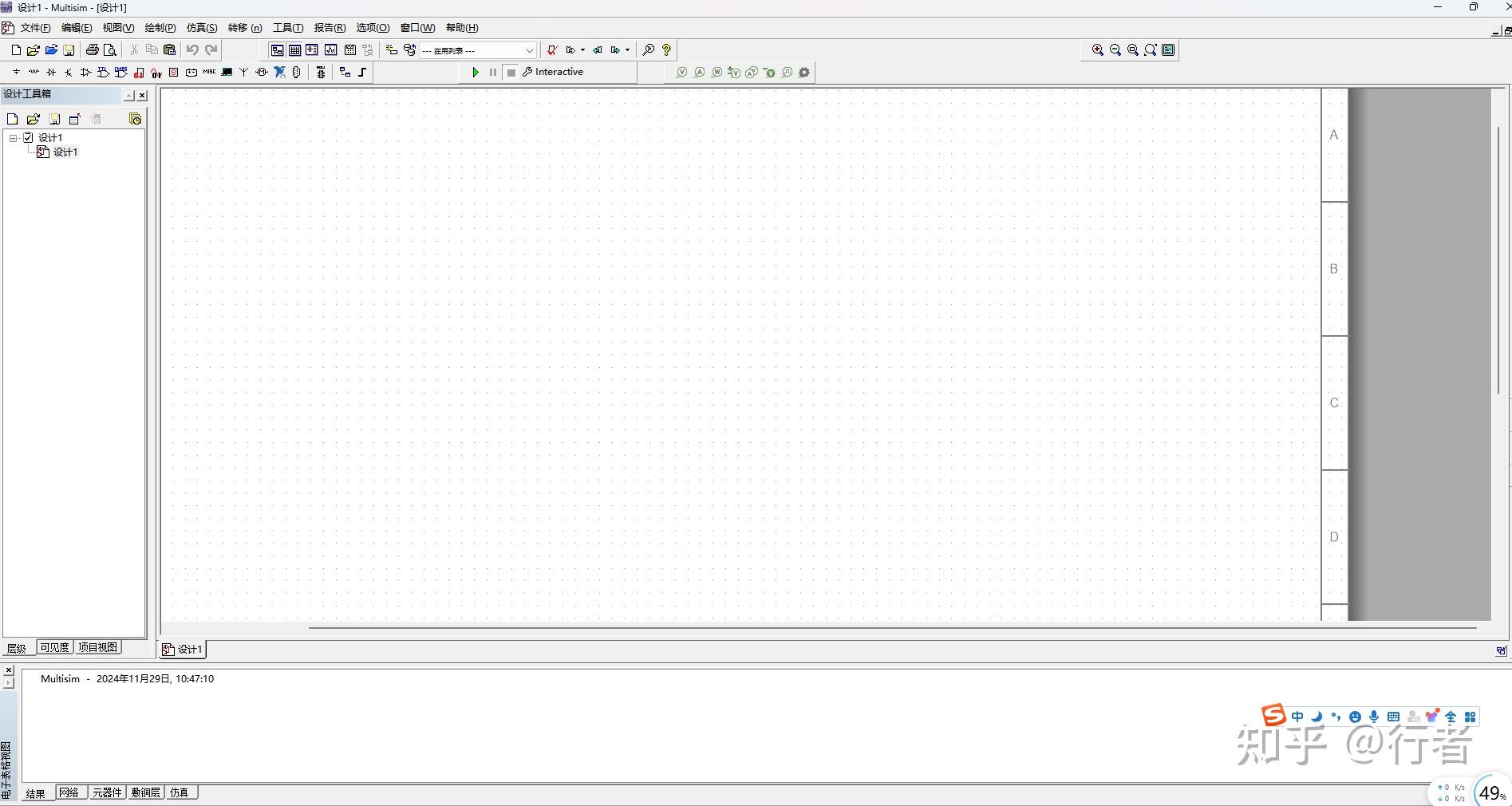Uncheck the 设计1 checkbox in design tree

[28, 137]
